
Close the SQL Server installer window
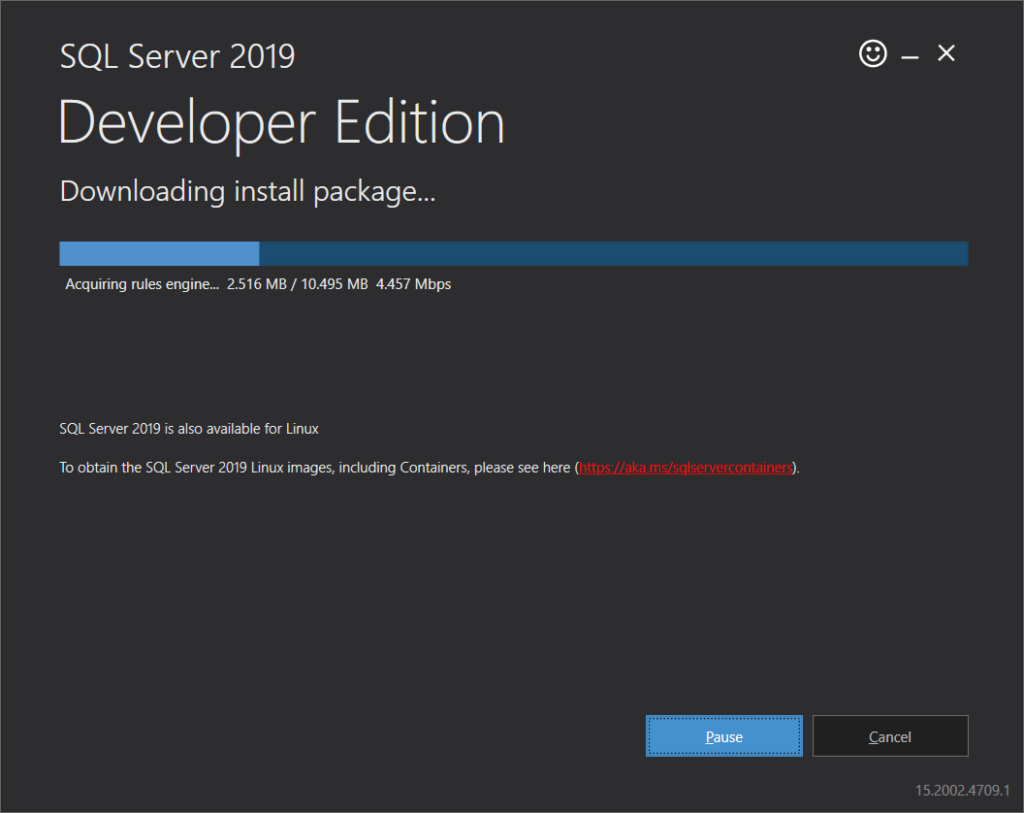pos(946,53)
